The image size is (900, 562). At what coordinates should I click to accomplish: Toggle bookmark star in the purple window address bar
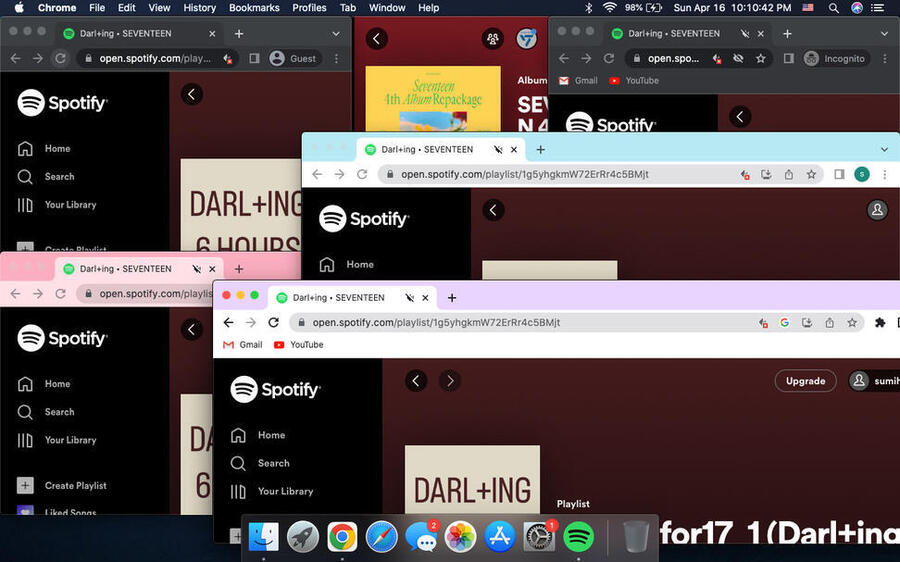point(852,323)
